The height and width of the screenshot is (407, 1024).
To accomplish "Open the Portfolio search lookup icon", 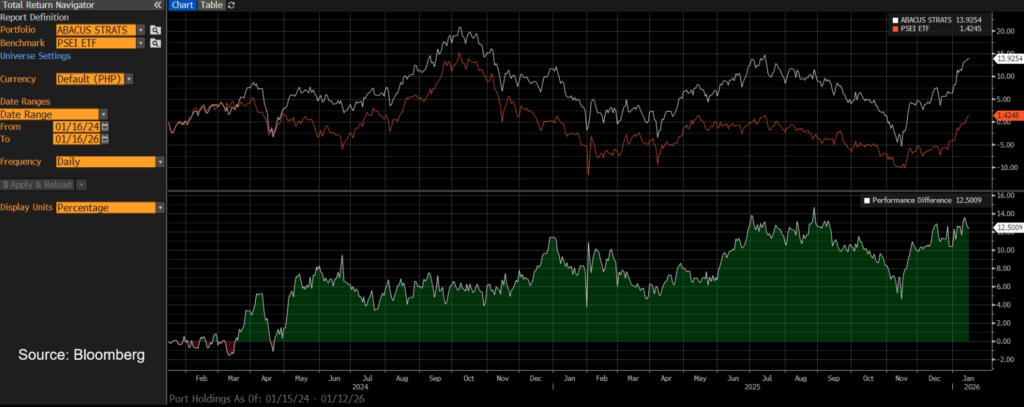I will point(155,30).
